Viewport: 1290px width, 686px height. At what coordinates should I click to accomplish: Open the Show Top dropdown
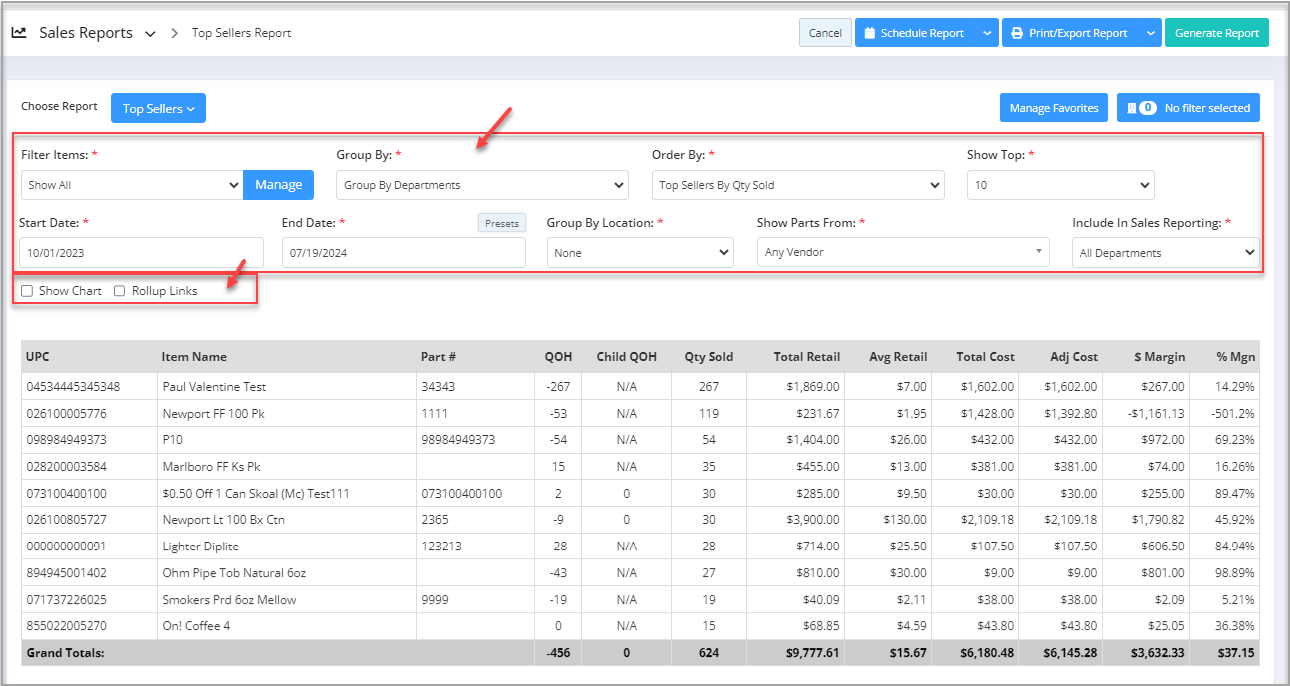(x=1061, y=185)
